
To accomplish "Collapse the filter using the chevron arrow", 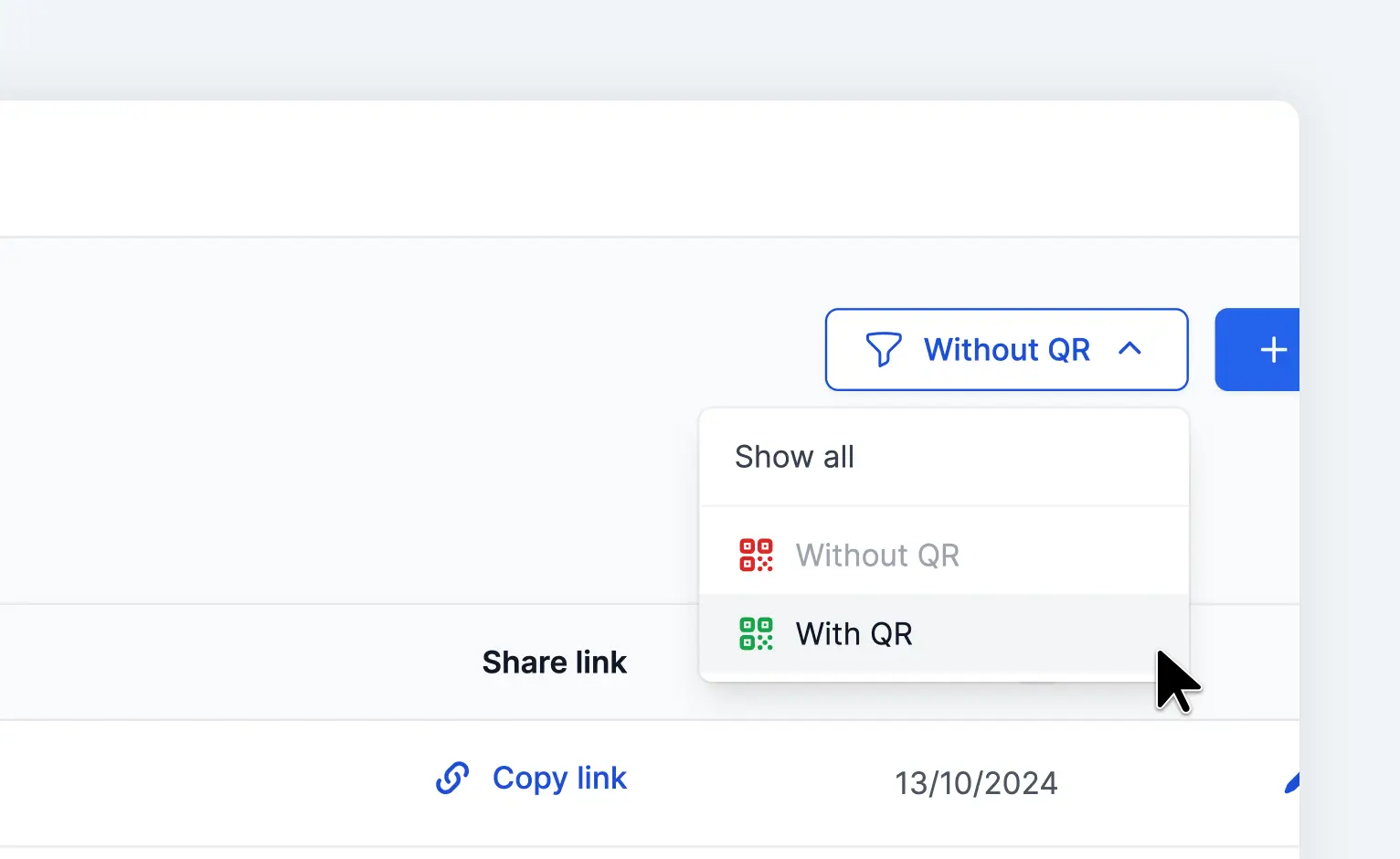I will 1130,349.
